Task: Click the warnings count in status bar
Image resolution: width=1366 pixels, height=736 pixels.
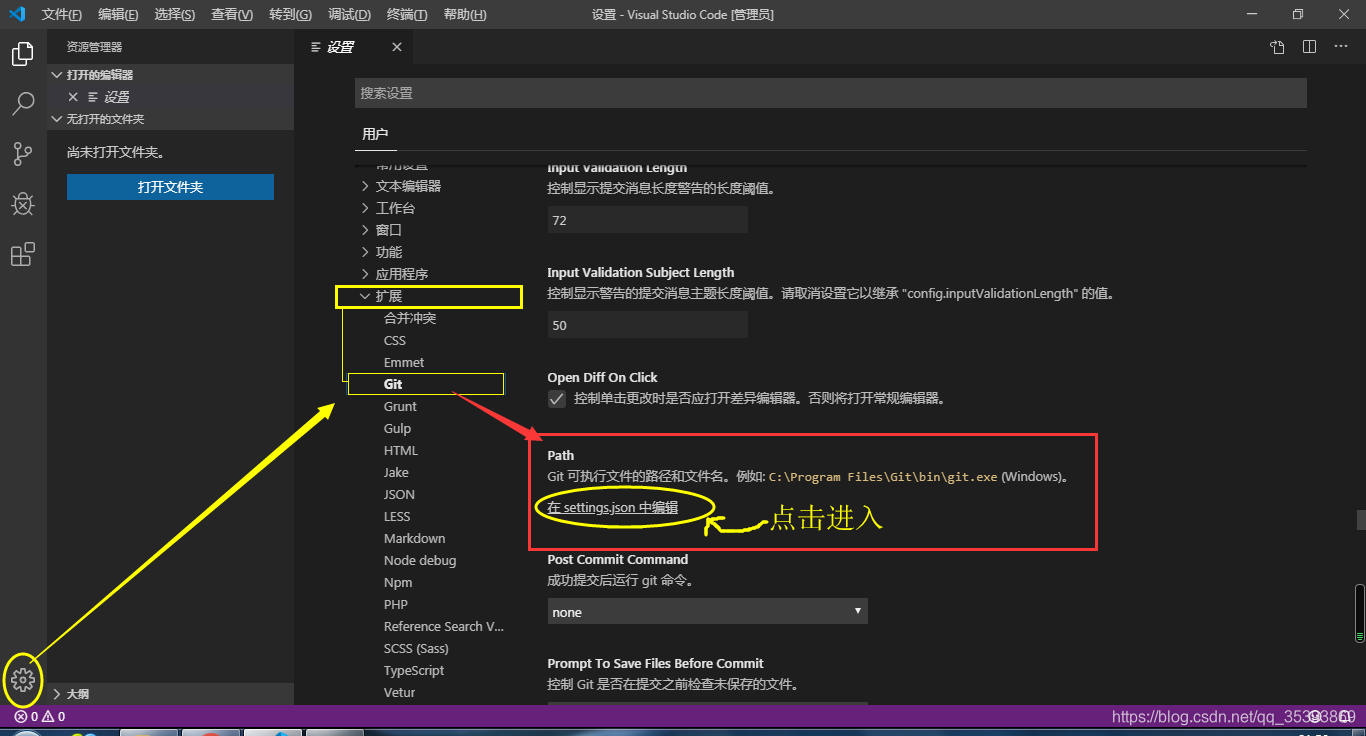Action: coord(54,716)
